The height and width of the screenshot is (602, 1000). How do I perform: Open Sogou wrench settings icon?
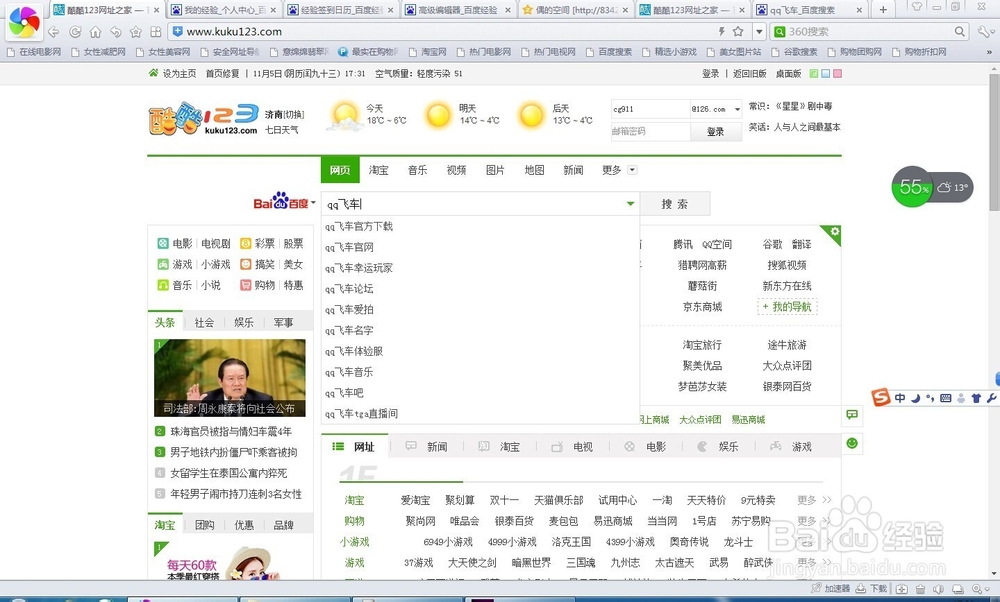pyautogui.click(x=991, y=398)
